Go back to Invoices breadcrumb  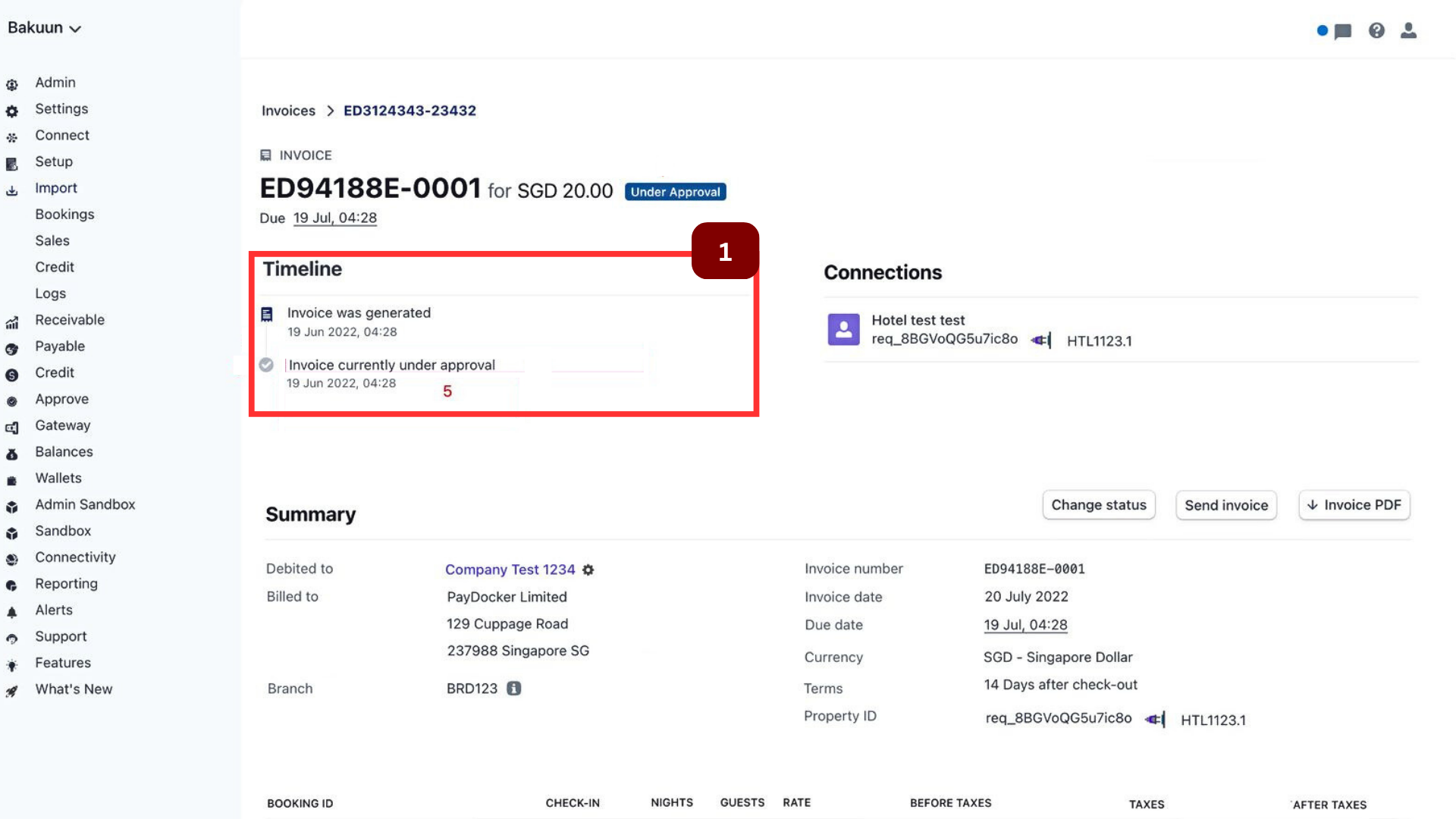pos(288,111)
